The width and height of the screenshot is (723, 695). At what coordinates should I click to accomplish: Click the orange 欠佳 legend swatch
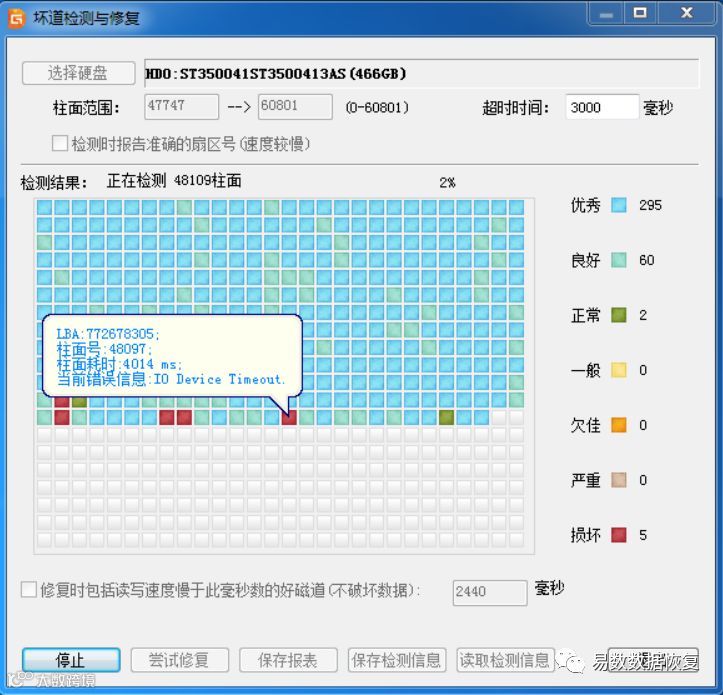(619, 425)
